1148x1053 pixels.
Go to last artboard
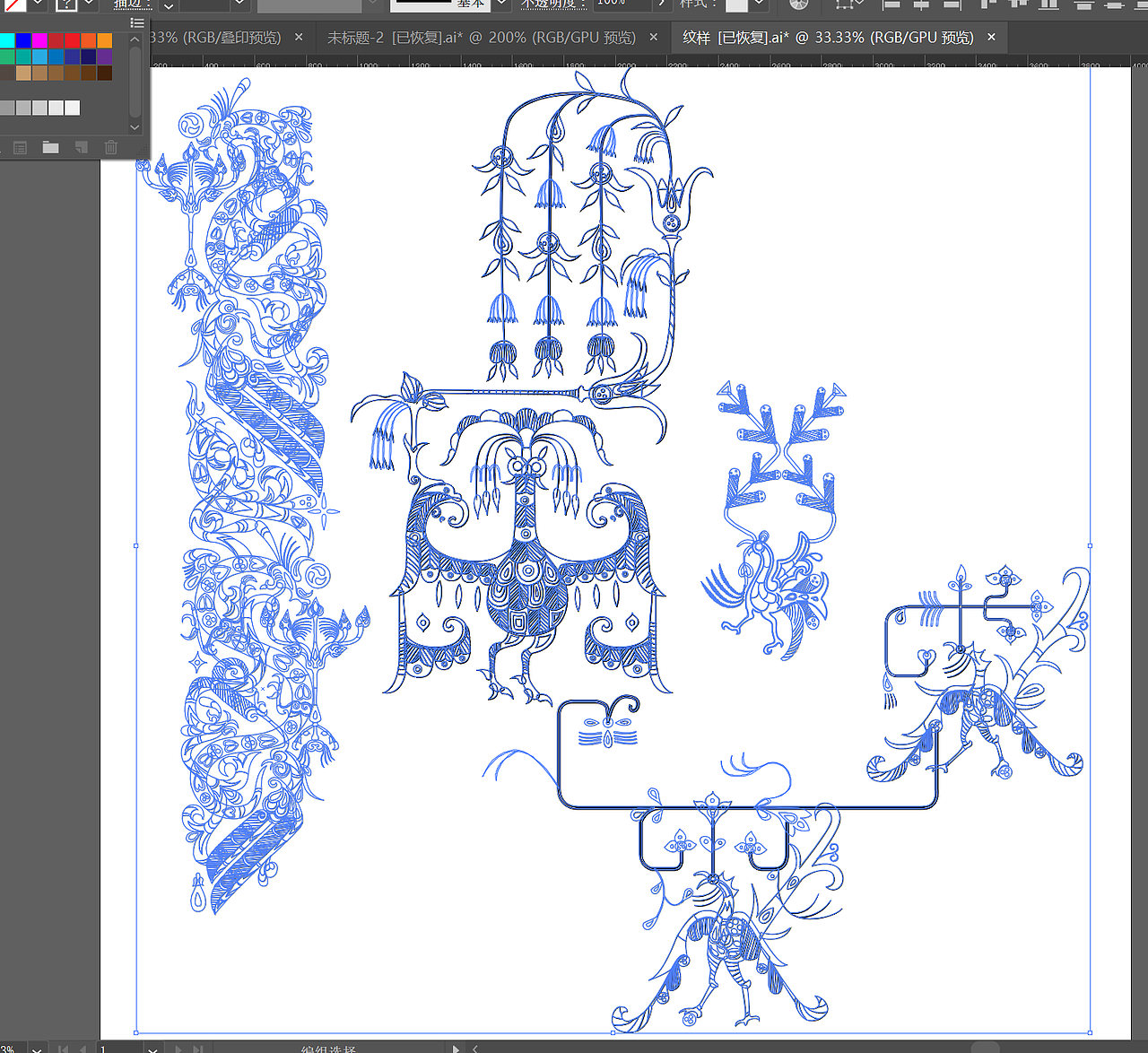[x=198, y=1048]
